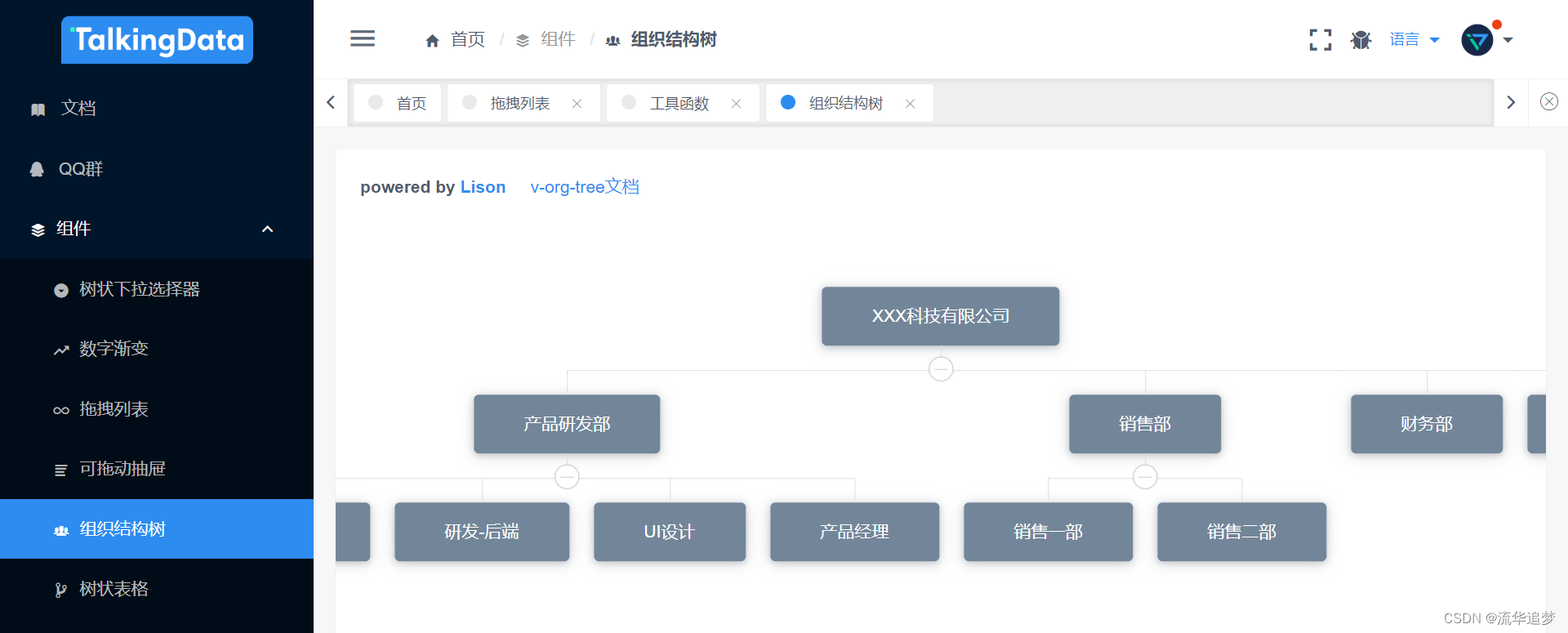Open 树状表格 menu item
Image resolution: width=1568 pixels, height=633 pixels.
pos(157,589)
